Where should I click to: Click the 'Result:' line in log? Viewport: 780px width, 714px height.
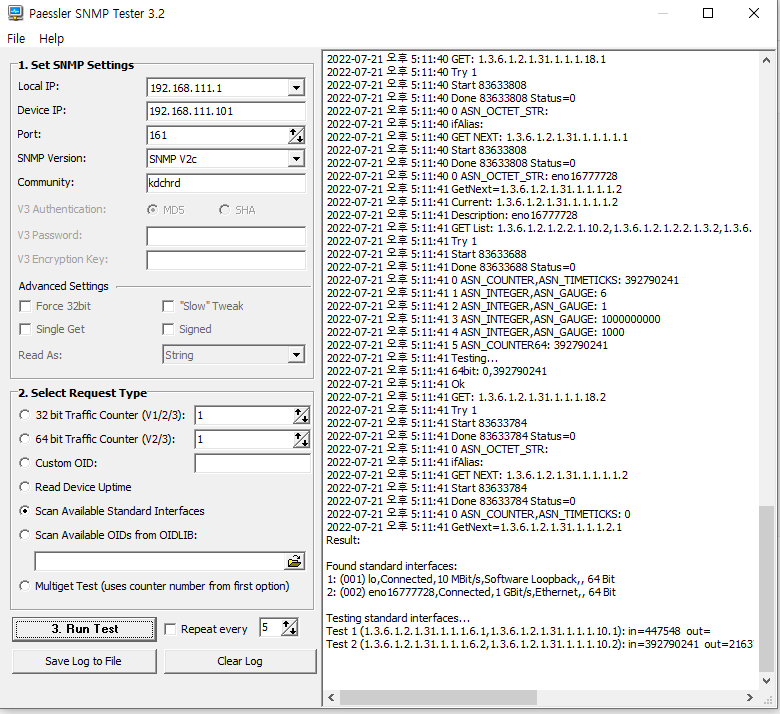(343, 540)
